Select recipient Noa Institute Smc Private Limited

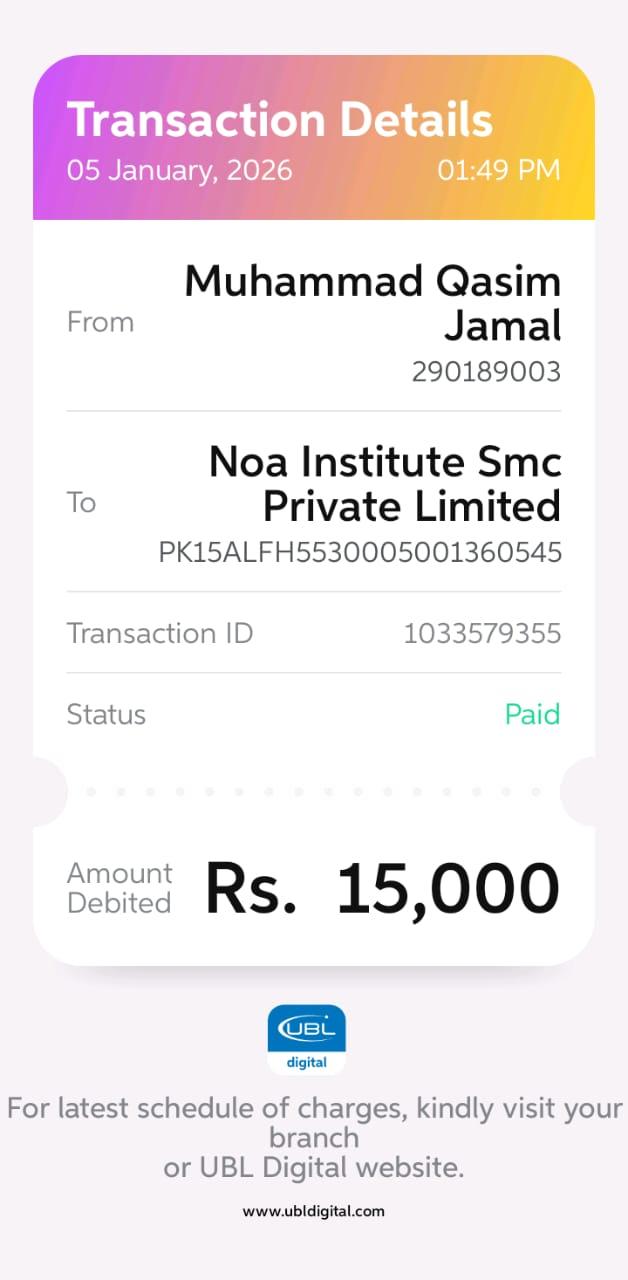click(385, 484)
